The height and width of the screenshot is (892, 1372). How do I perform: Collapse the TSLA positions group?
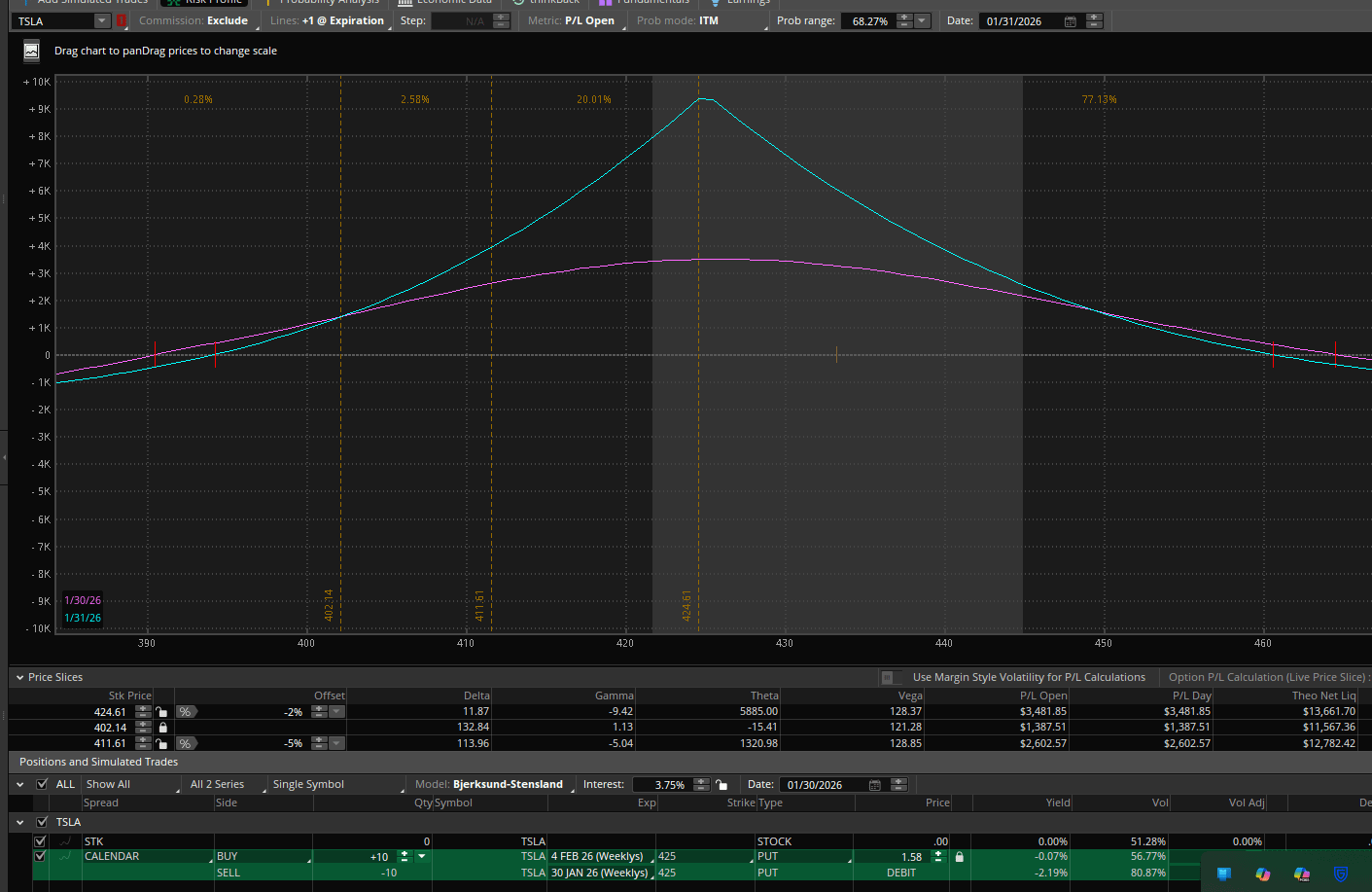(19, 822)
